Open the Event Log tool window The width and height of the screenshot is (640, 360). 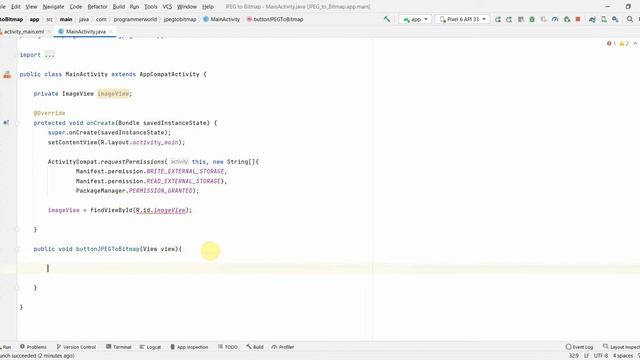(x=579, y=347)
